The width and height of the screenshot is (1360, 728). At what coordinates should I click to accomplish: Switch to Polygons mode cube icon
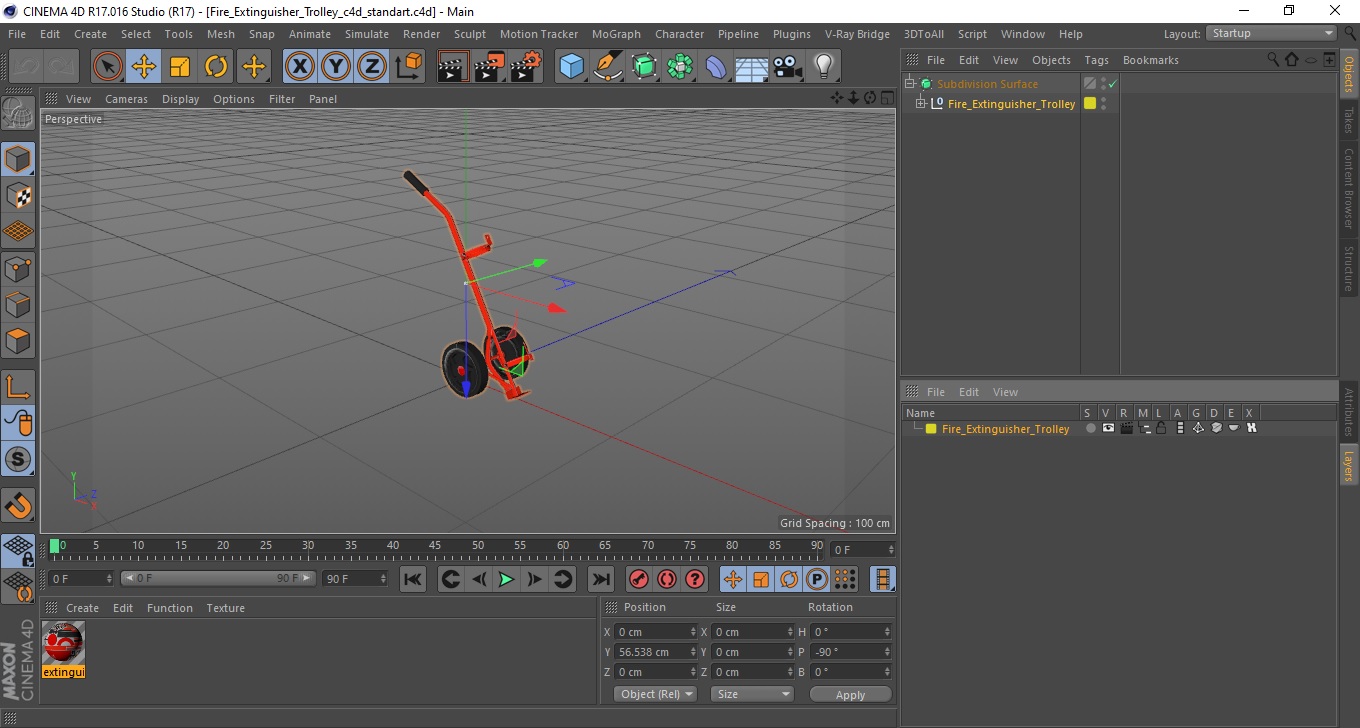click(18, 340)
